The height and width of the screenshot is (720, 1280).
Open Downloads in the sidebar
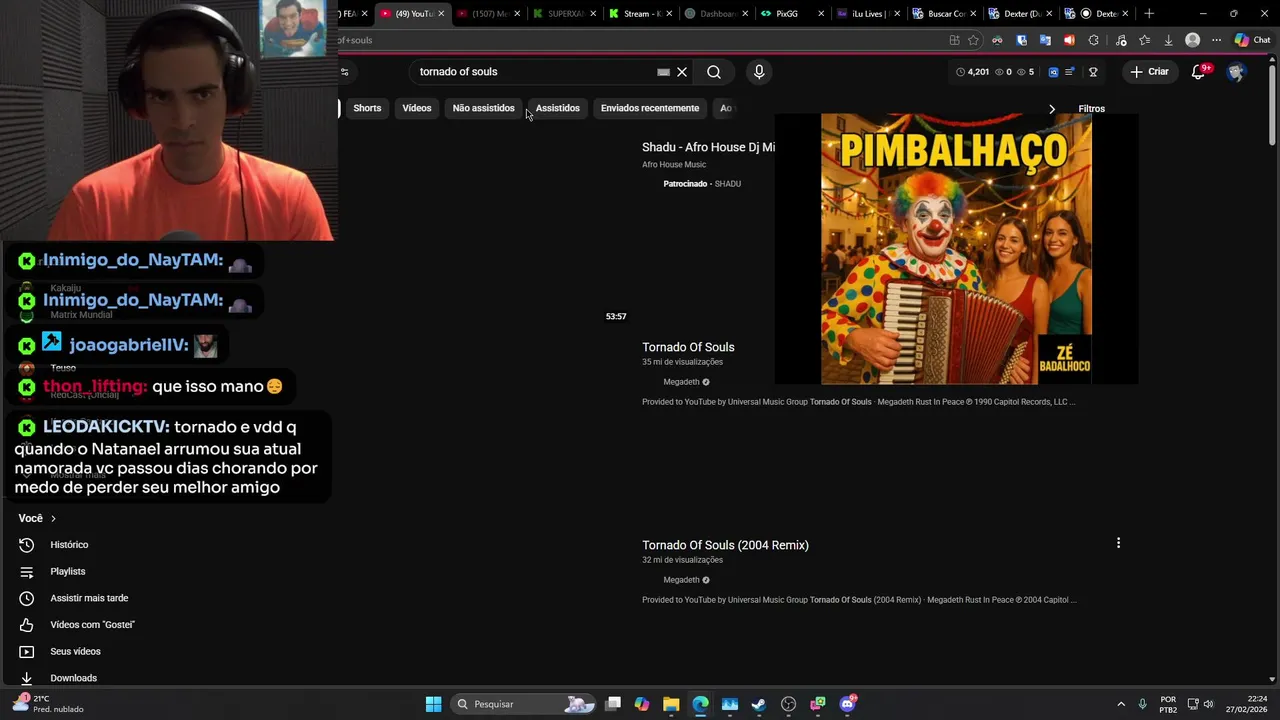click(73, 678)
